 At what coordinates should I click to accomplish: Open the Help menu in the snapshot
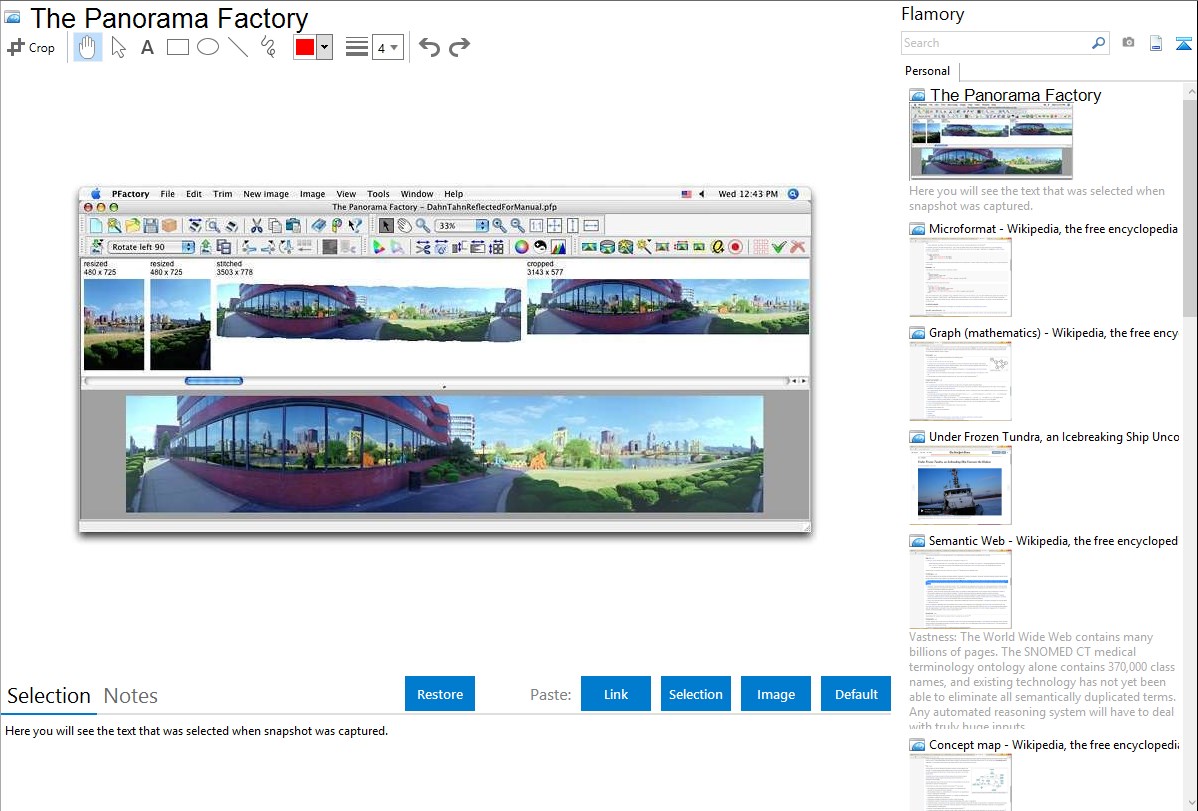tap(454, 194)
